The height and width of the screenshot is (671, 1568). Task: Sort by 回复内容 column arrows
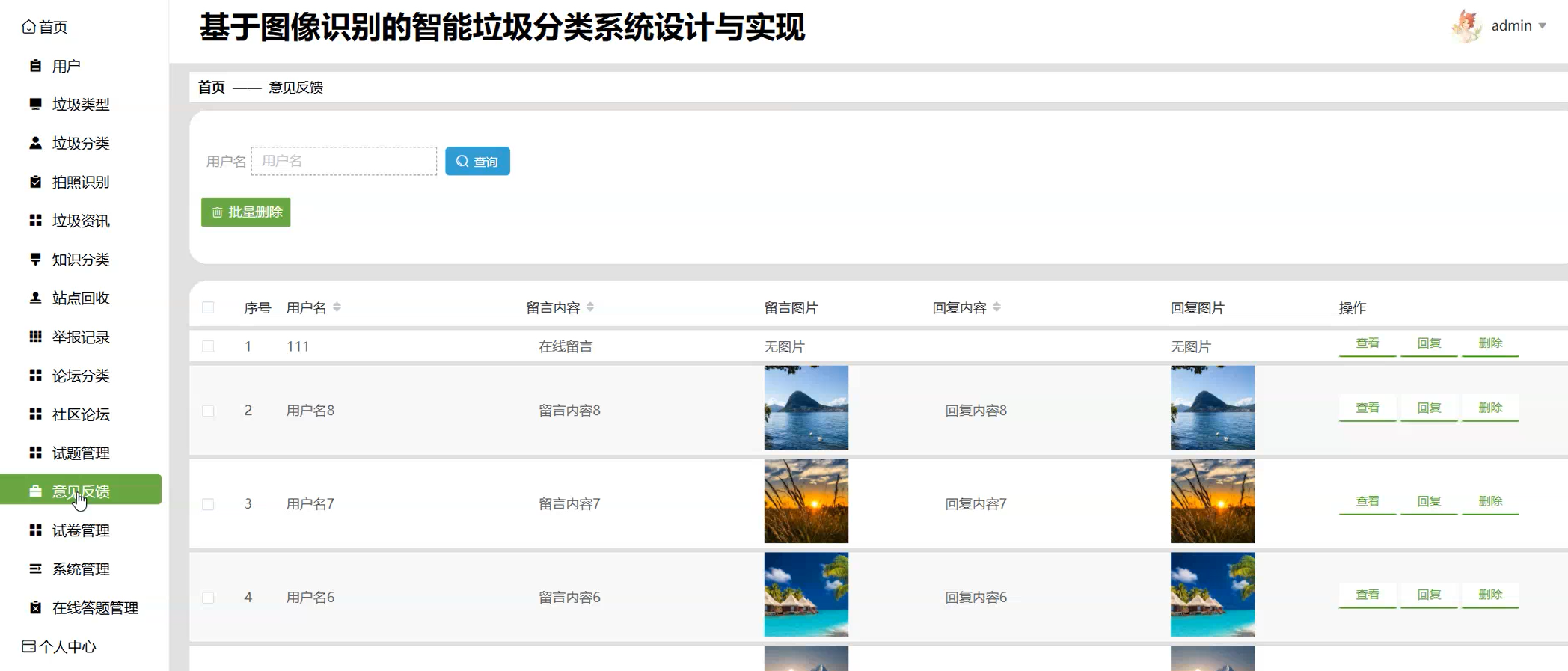pyautogui.click(x=996, y=307)
